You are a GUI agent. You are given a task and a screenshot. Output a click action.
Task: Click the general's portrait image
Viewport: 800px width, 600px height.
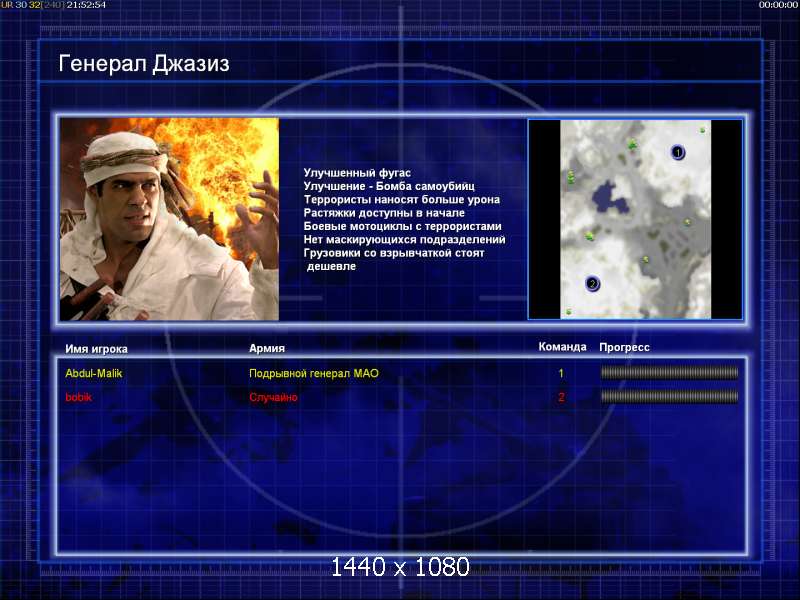pyautogui.click(x=169, y=219)
